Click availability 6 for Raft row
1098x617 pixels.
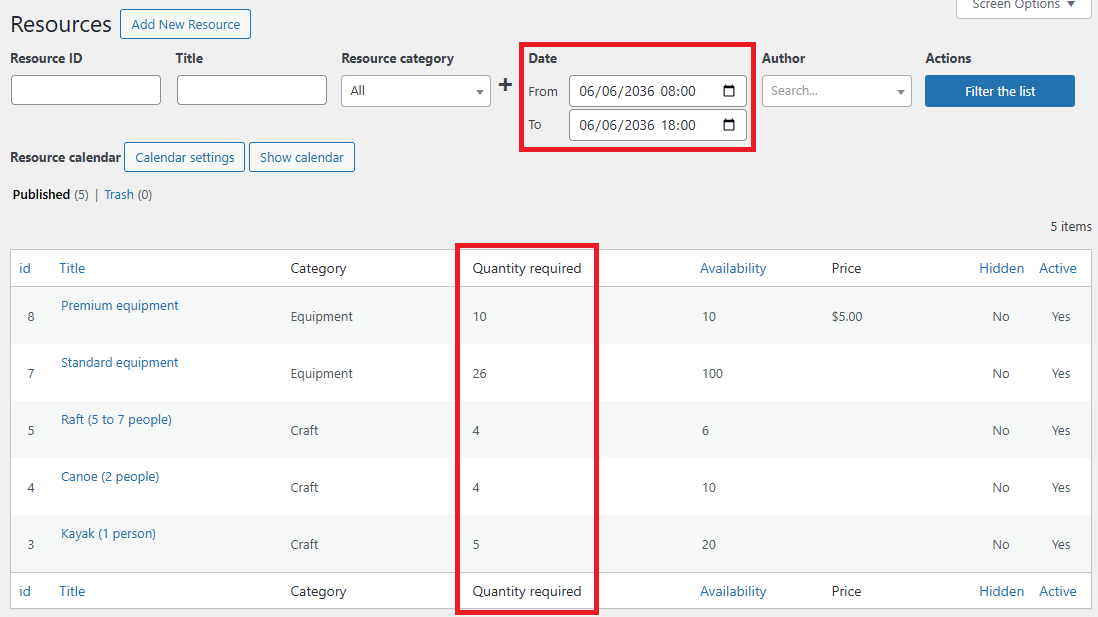(705, 431)
